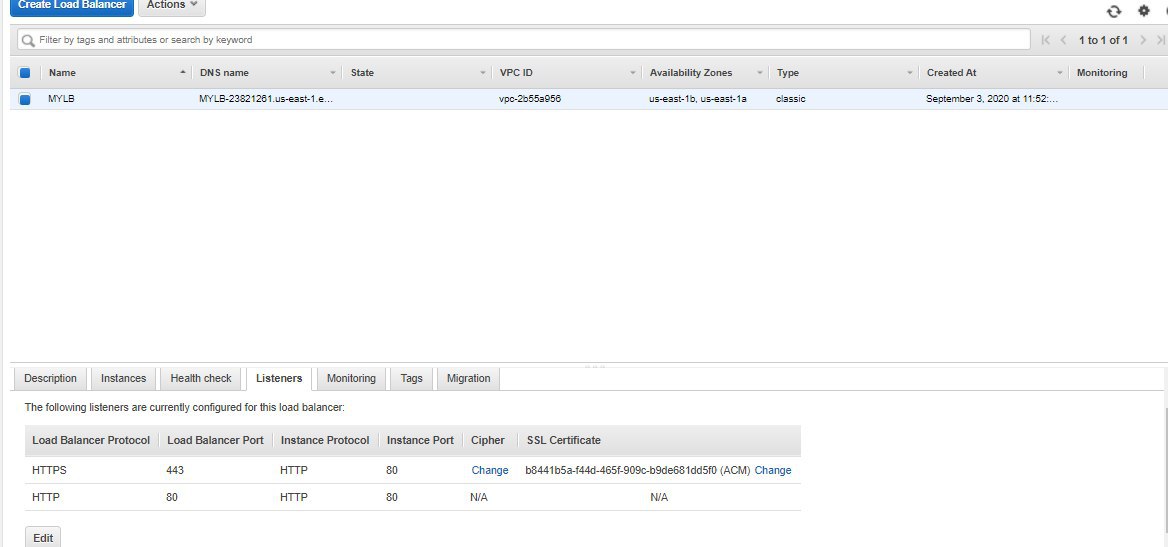1168x547 pixels.
Task: Go to first page arrow icon
Action: 1046,40
